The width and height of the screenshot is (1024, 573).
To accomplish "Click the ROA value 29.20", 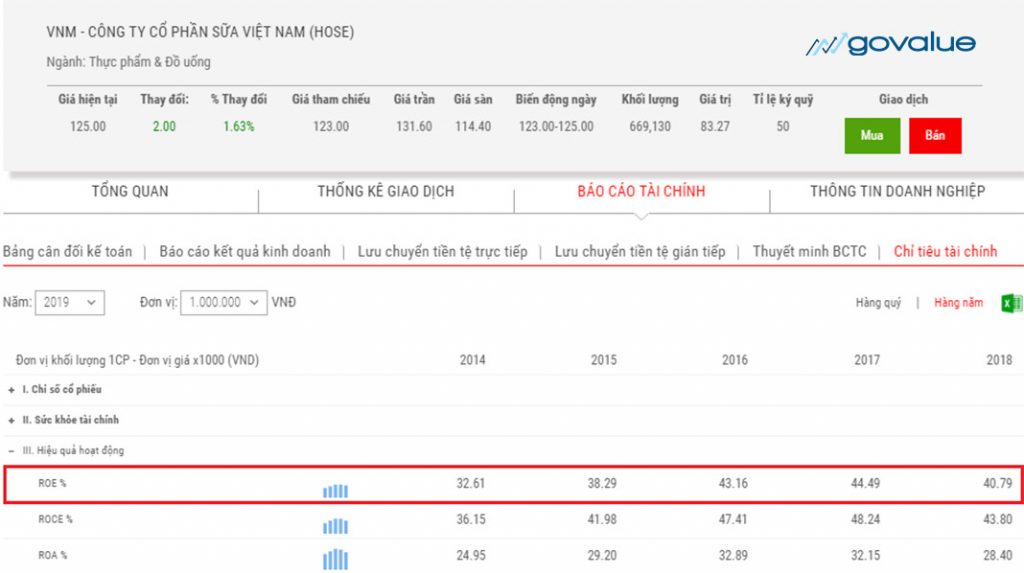I will (602, 555).
